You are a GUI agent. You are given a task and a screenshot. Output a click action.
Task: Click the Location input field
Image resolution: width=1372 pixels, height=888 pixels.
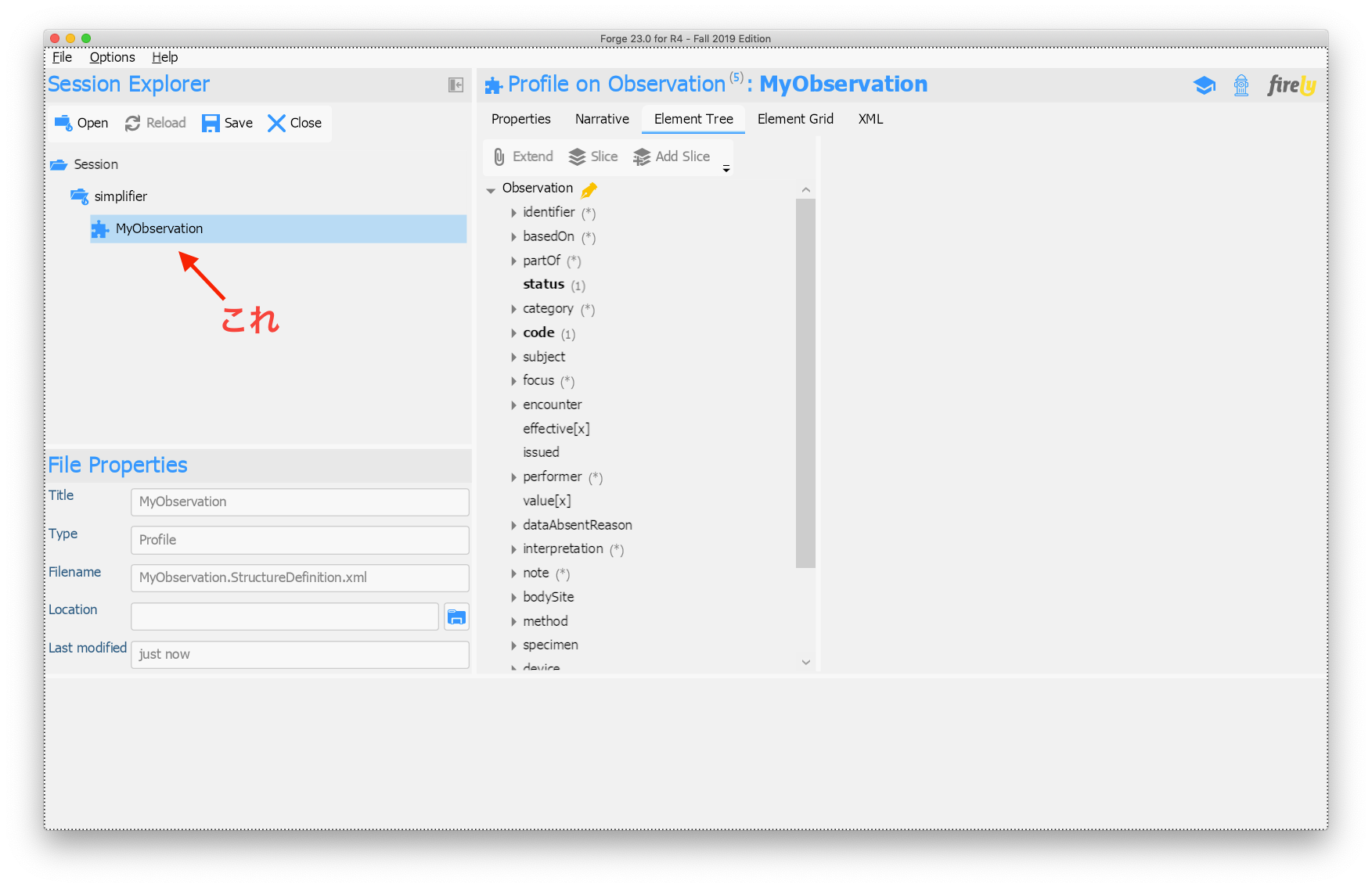[x=284, y=617]
